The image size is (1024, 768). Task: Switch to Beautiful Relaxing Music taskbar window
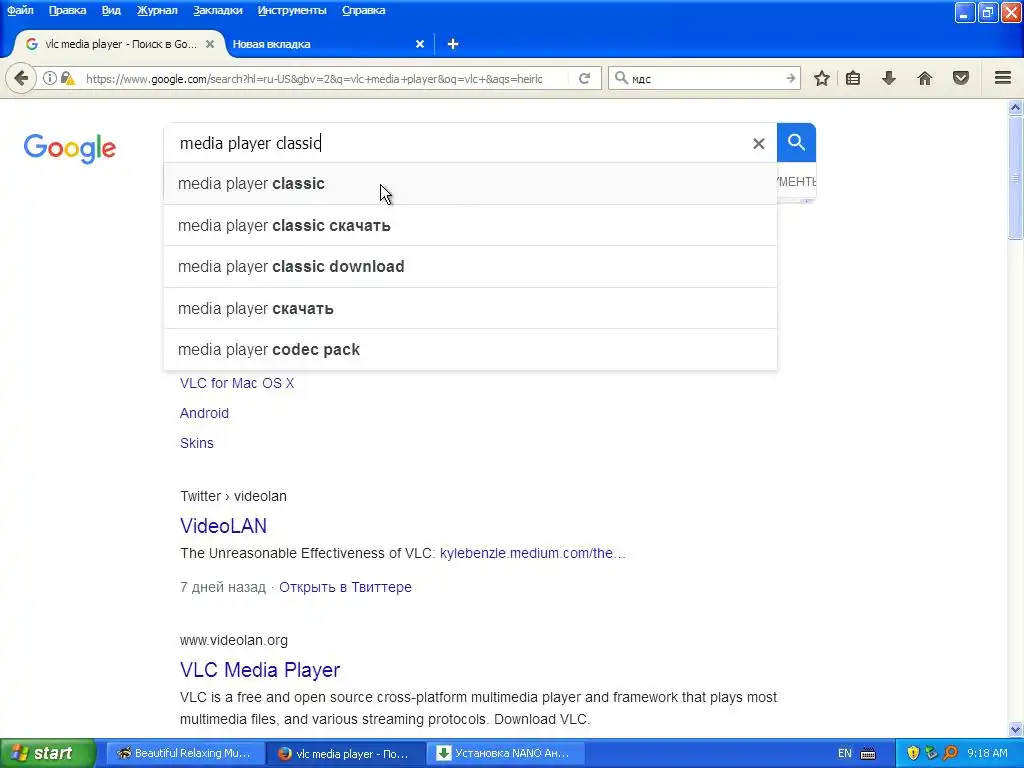[x=185, y=754]
